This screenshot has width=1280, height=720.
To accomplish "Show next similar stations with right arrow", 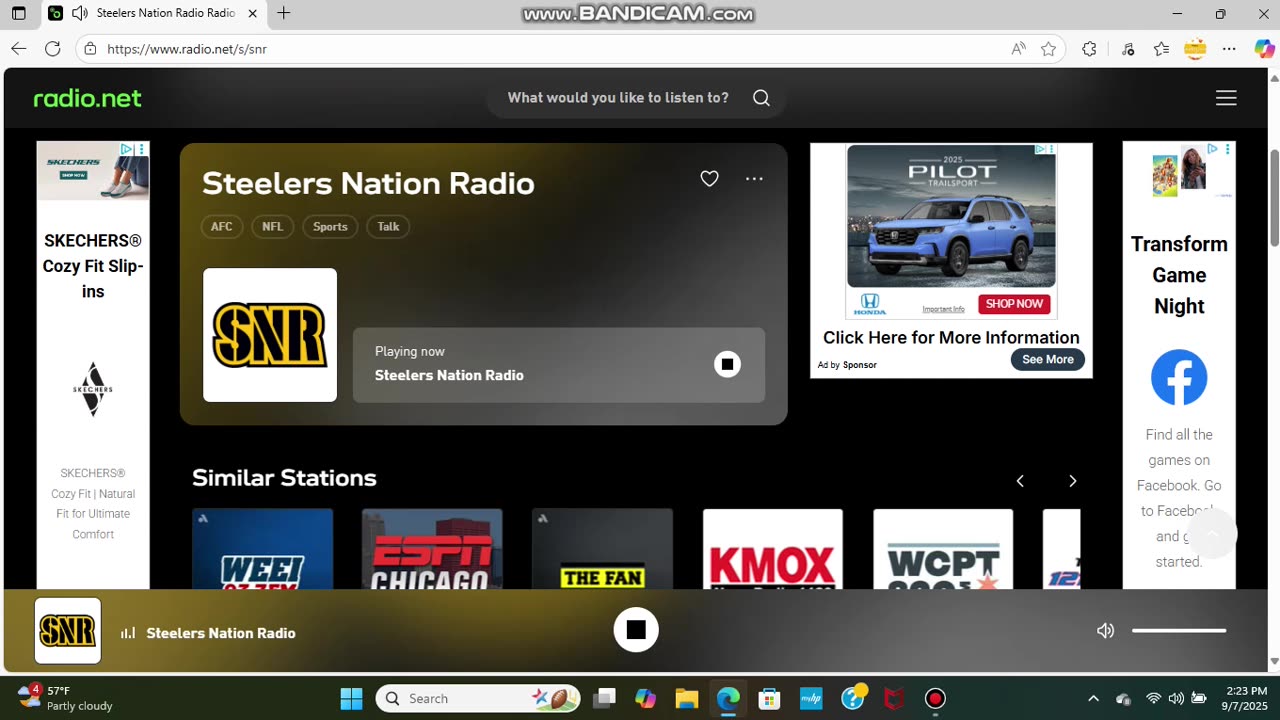I will click(x=1072, y=481).
